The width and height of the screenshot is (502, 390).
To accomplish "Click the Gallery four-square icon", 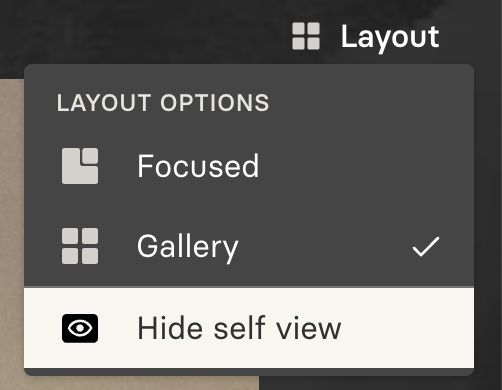I will 80,246.
